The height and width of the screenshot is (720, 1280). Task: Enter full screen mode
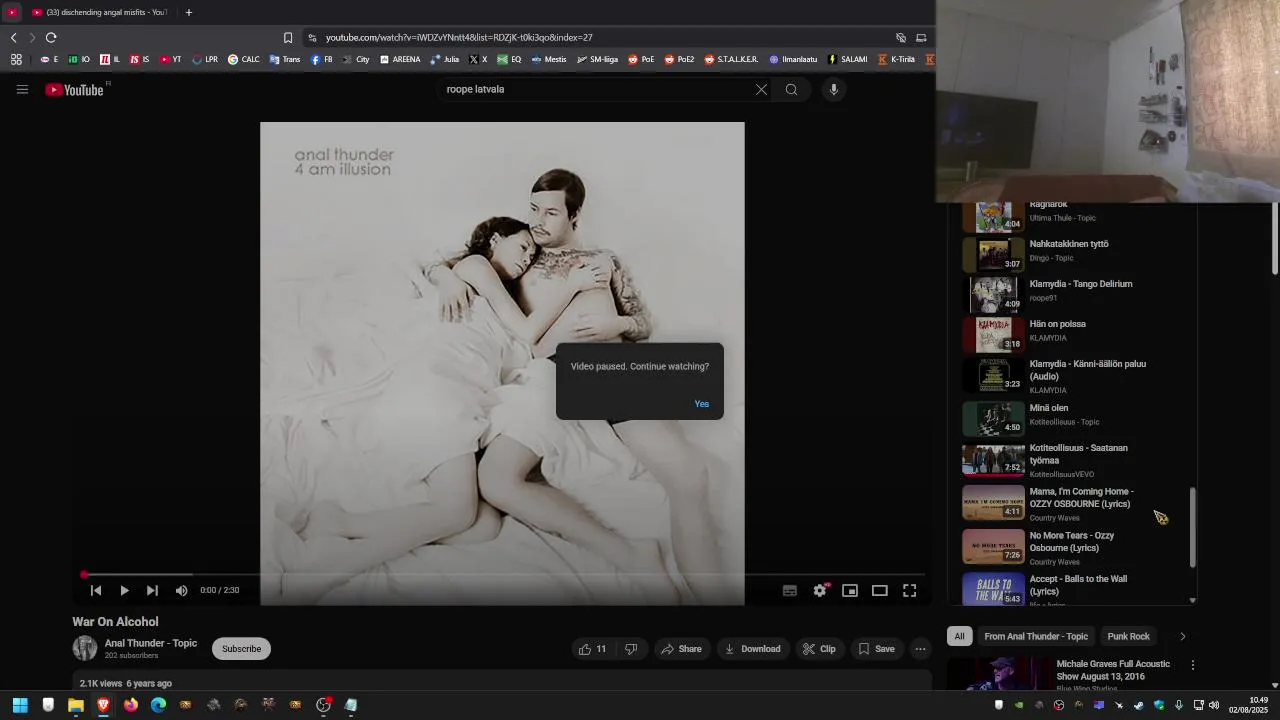[910, 591]
